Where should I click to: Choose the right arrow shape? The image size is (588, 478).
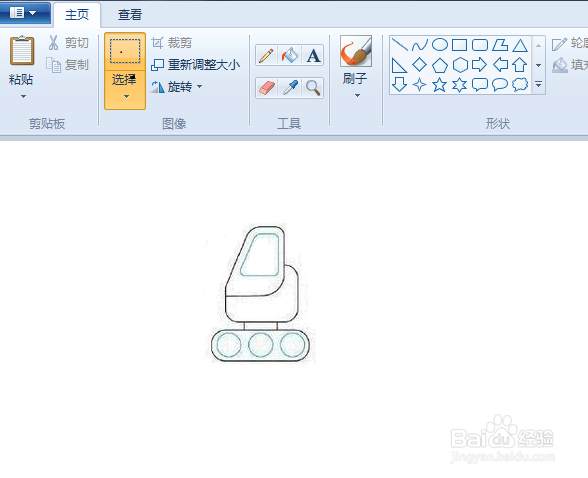480,65
